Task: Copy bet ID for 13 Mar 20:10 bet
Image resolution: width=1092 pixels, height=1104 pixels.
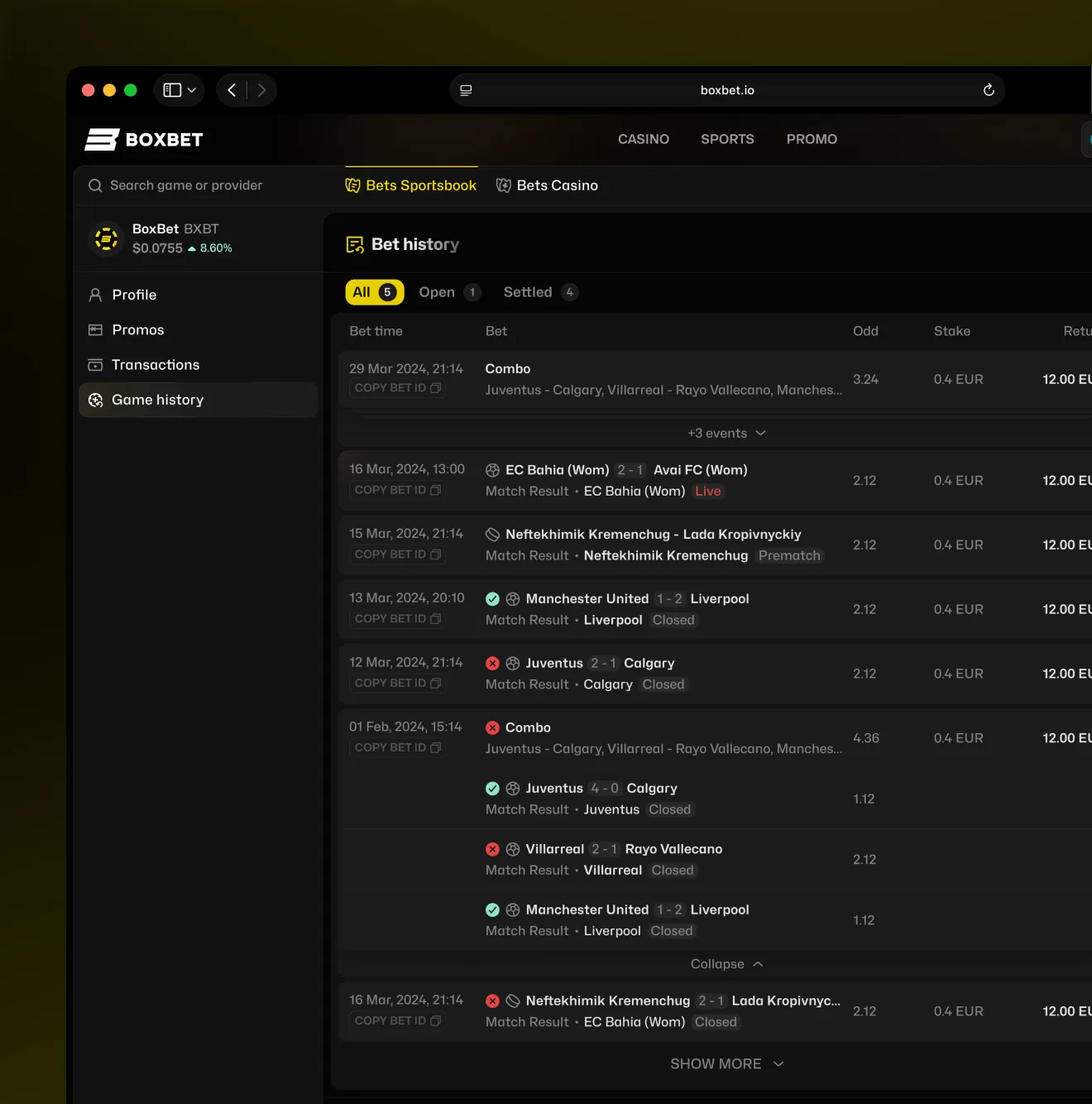Action: click(x=398, y=618)
